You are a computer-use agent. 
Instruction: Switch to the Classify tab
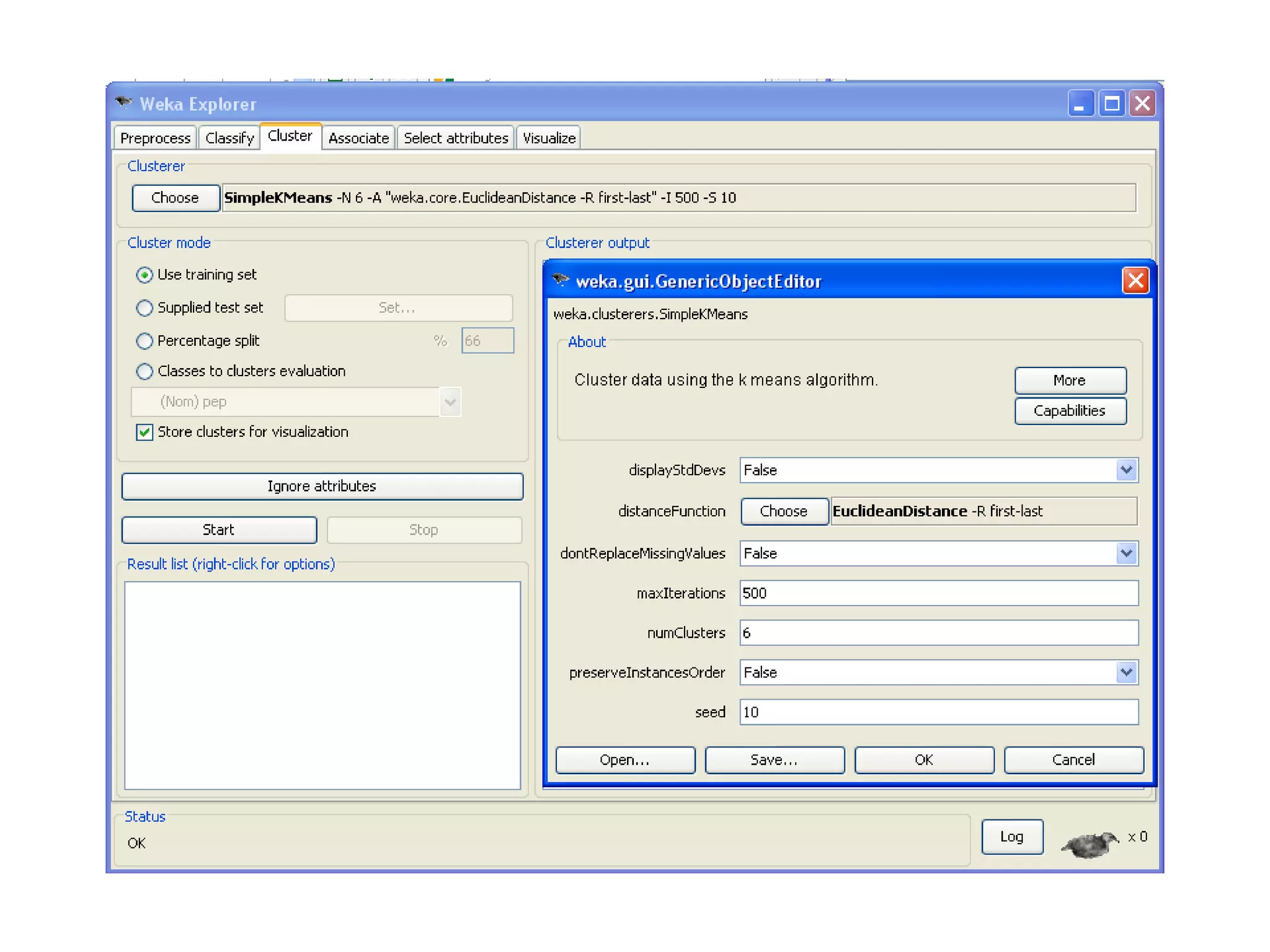coord(229,138)
